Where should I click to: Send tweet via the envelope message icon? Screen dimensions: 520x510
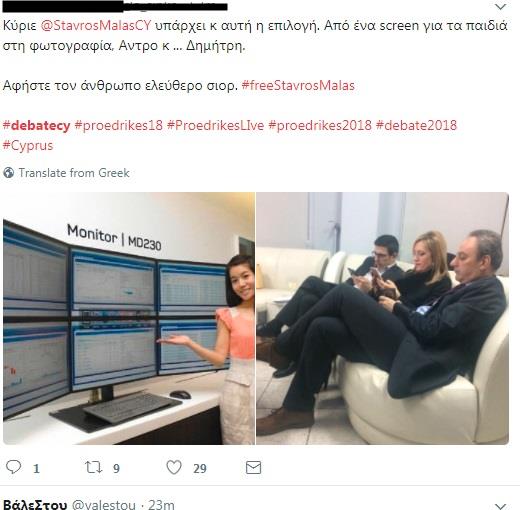point(253,468)
